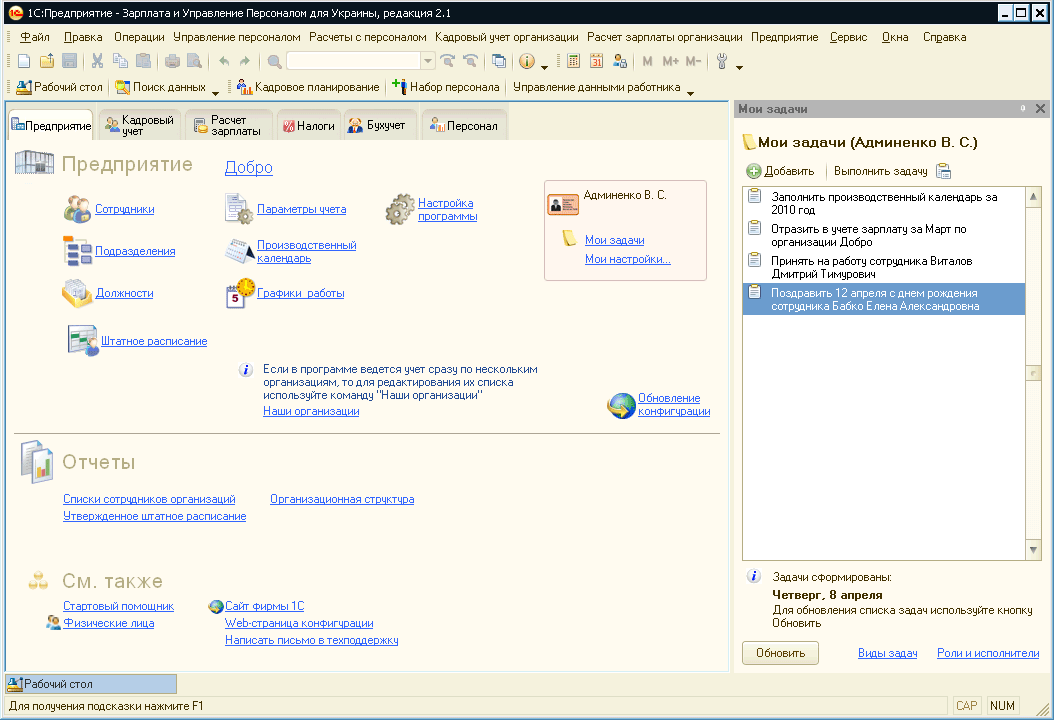Open the Операции menu

point(139,37)
